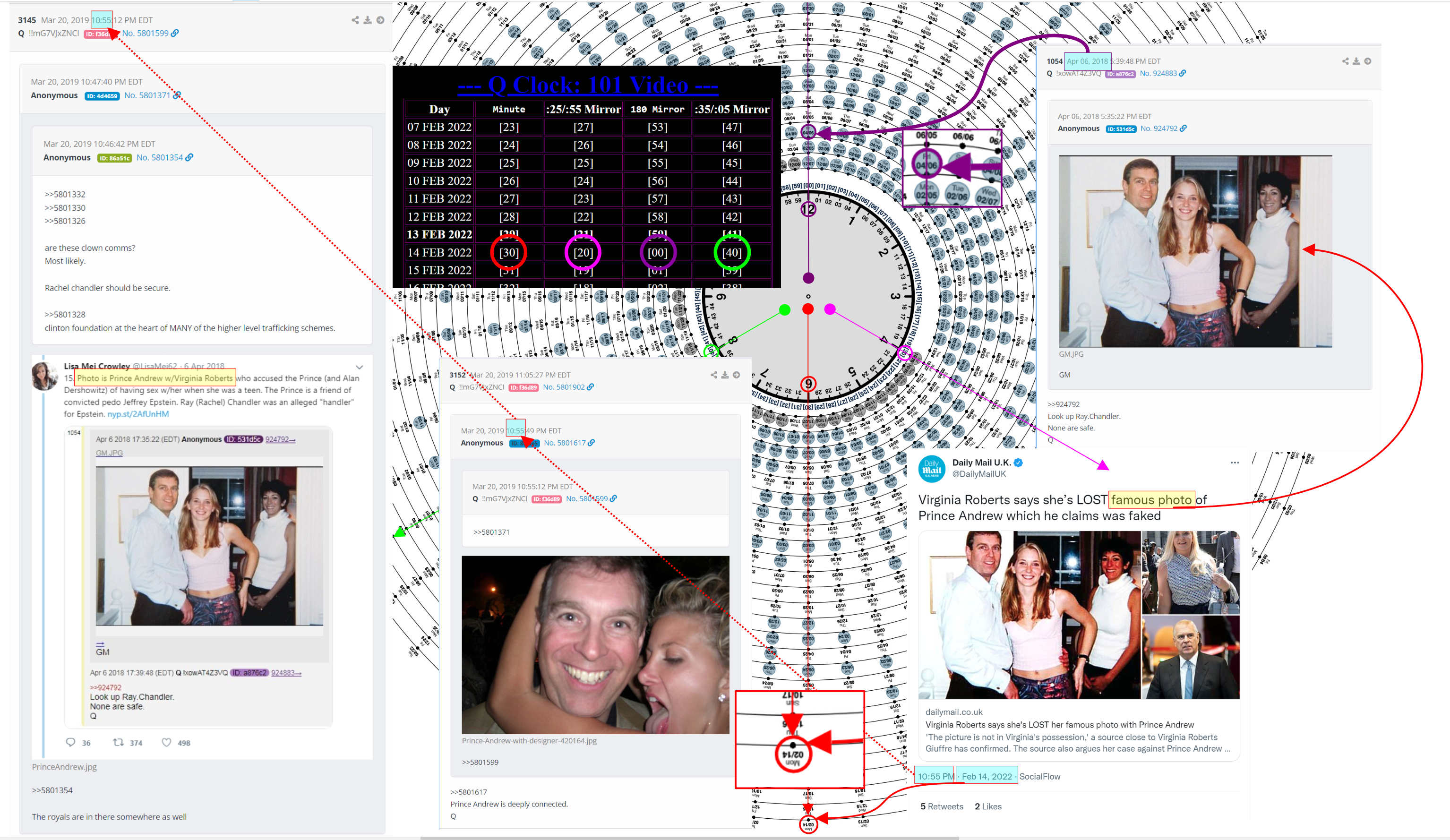
Task: Click ID: 86a51c badge
Action: 114,158
